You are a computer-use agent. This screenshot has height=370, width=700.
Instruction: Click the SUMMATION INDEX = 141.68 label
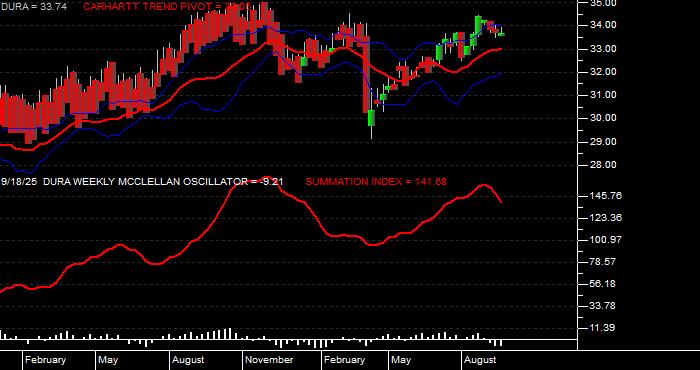click(x=376, y=182)
